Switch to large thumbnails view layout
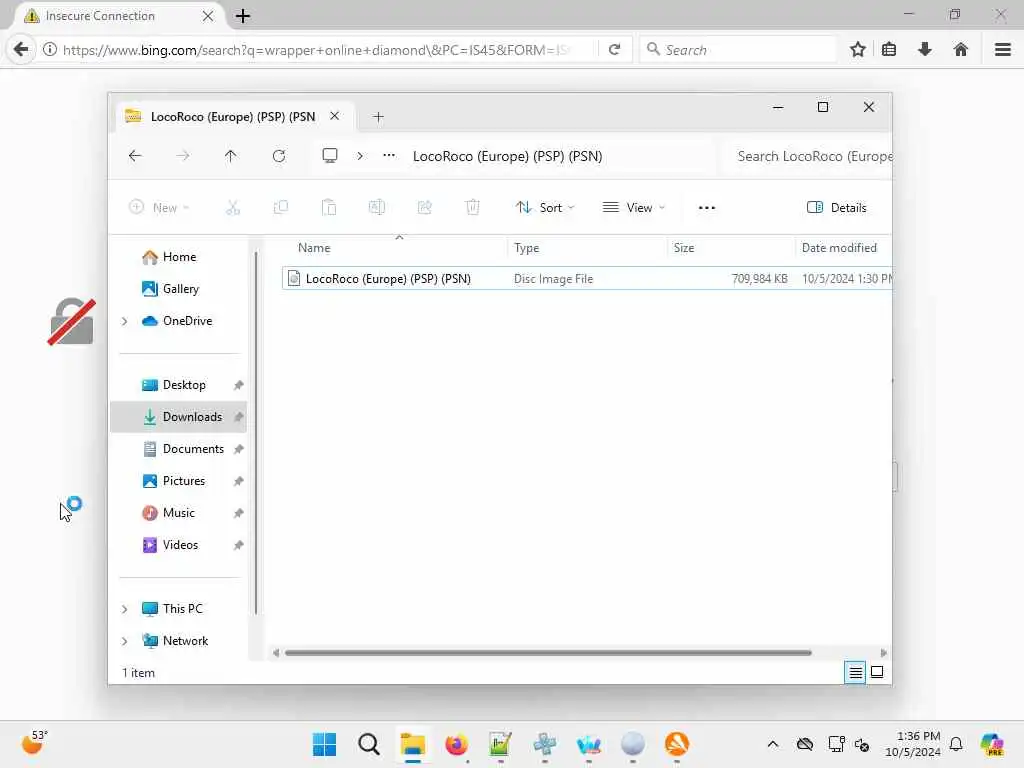 pos(877,672)
